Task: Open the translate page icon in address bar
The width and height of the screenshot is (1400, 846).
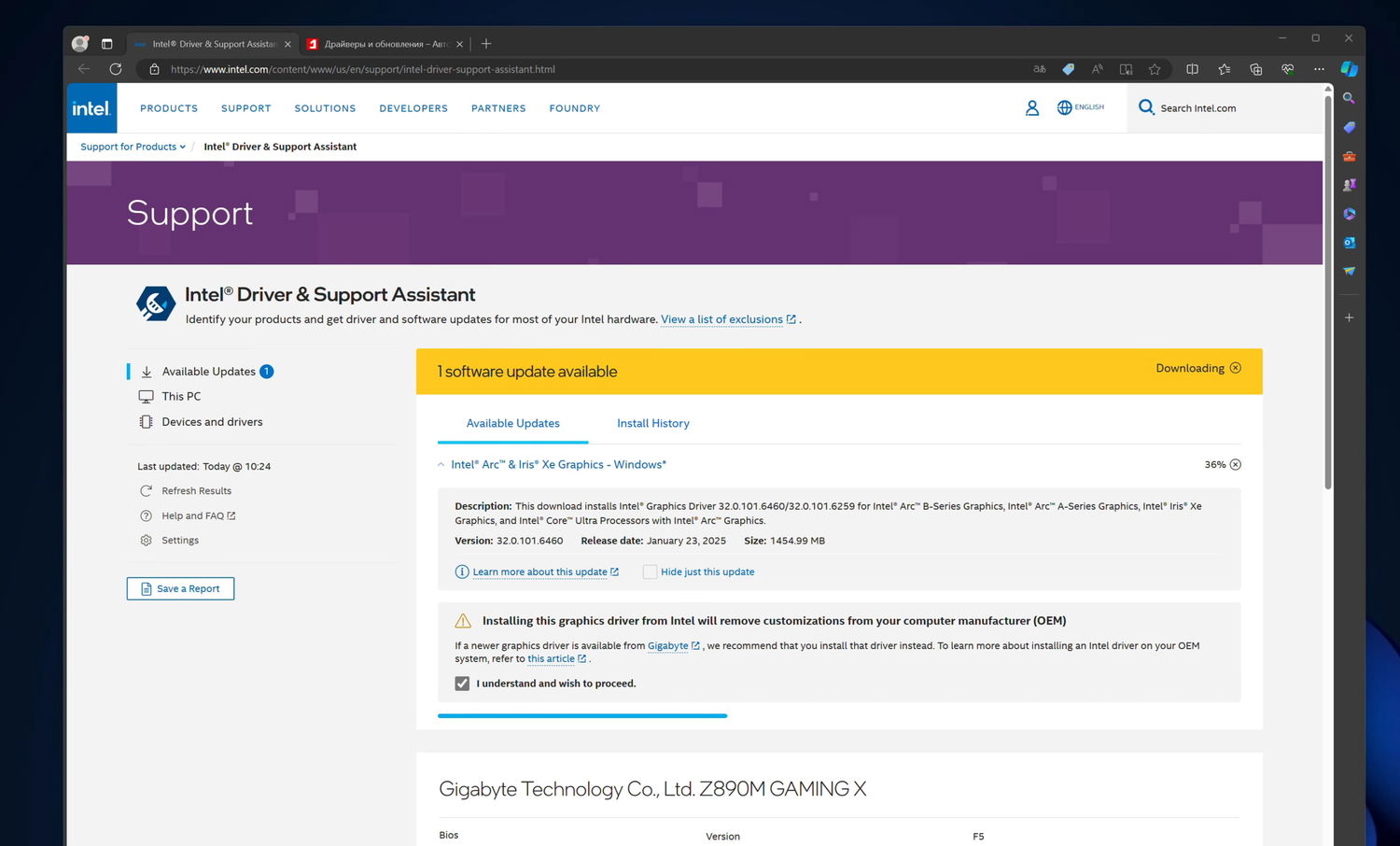Action: (x=1040, y=69)
